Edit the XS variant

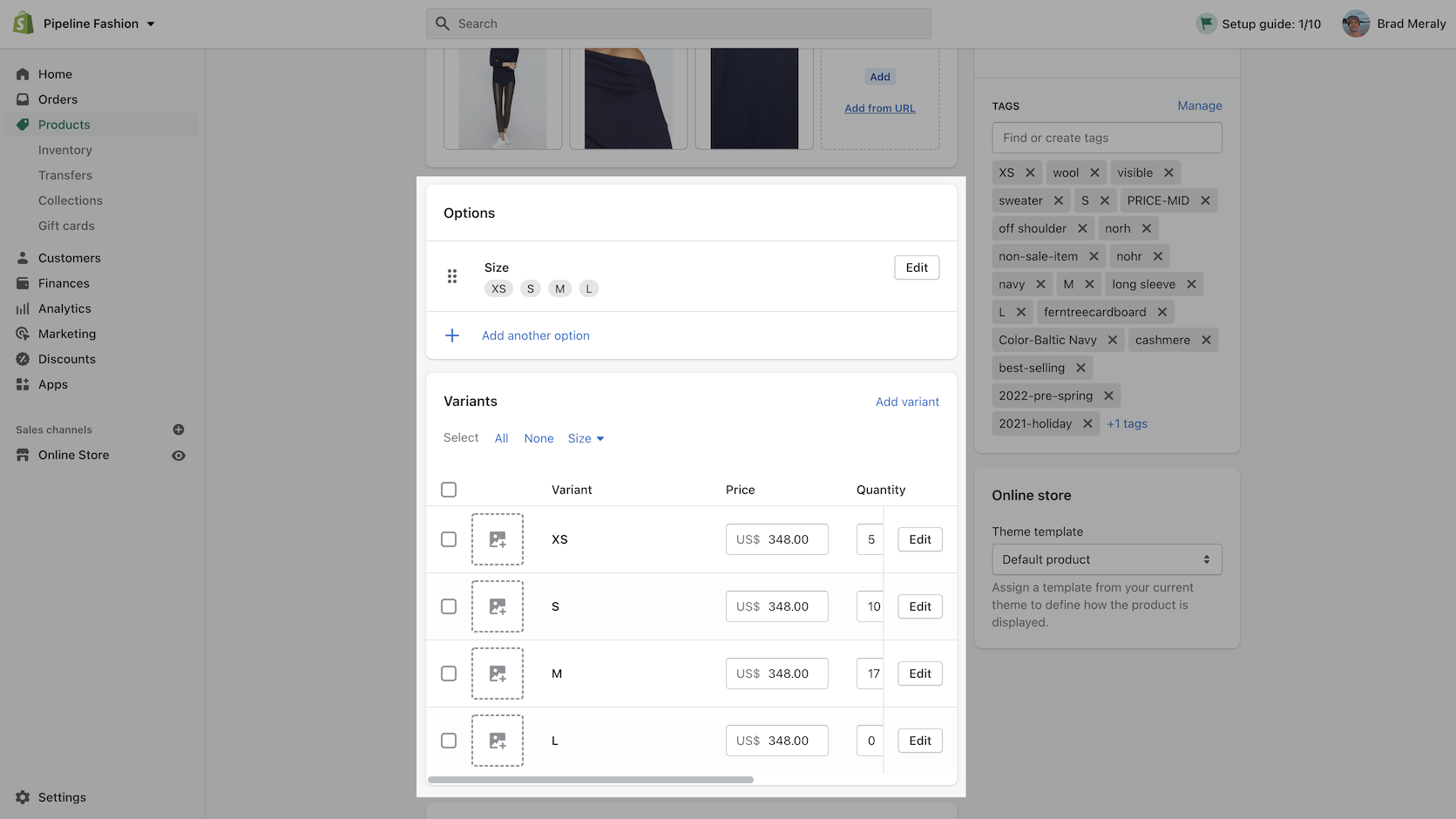pos(920,539)
